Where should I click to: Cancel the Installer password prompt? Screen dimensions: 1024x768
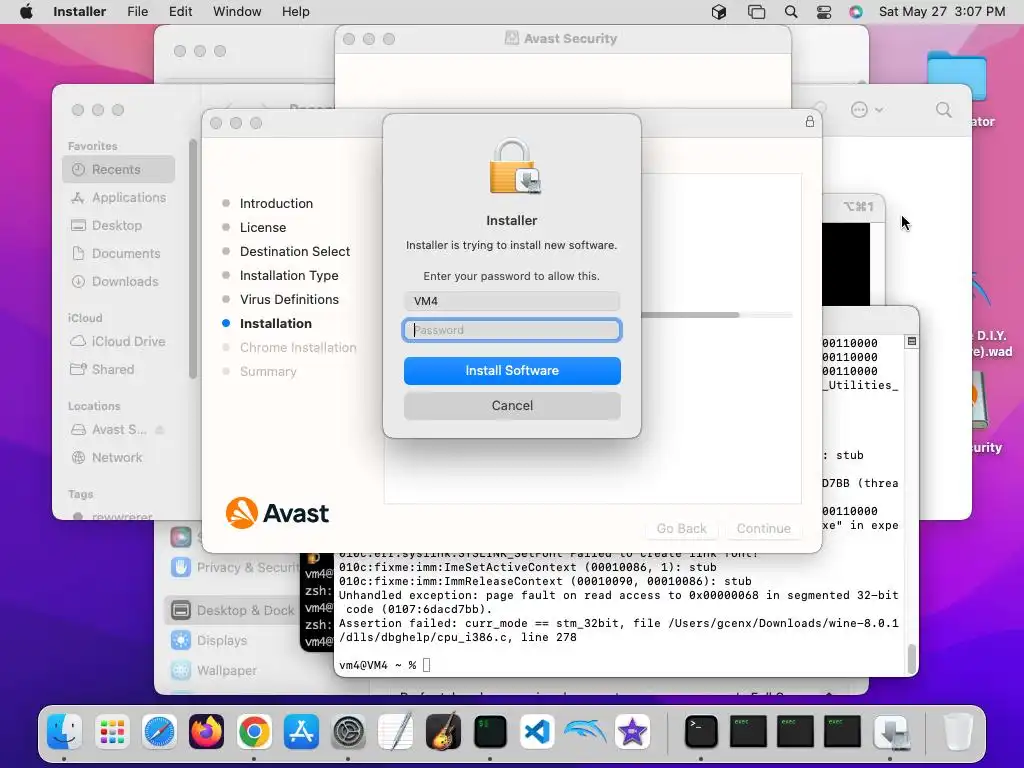coord(512,406)
